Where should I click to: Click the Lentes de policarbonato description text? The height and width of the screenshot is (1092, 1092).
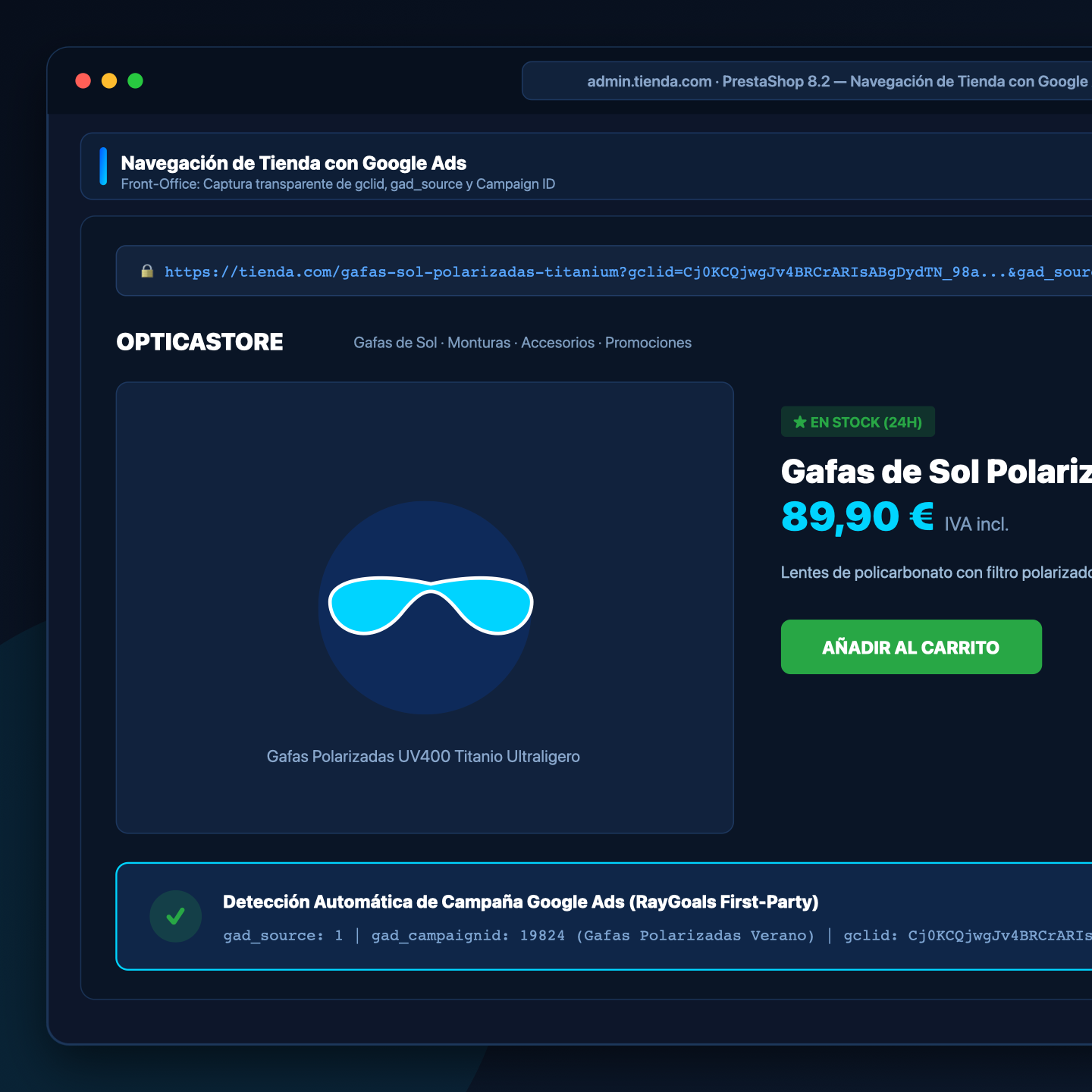[x=937, y=573]
